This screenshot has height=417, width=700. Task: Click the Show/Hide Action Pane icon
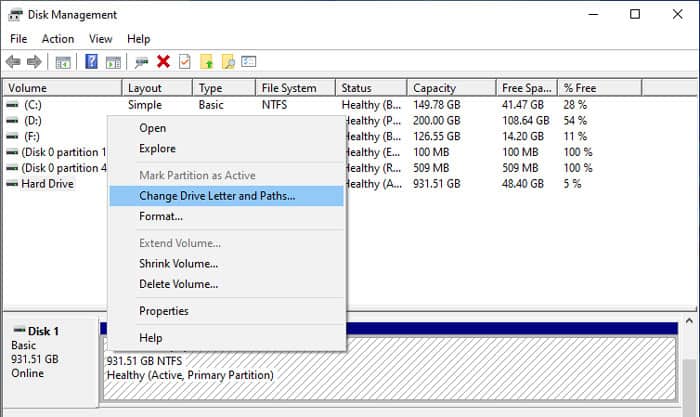[x=113, y=62]
